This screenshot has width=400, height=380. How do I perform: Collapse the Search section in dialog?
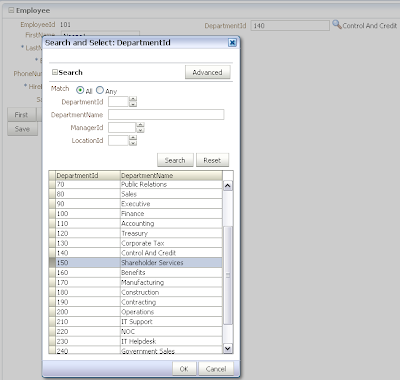(x=55, y=72)
